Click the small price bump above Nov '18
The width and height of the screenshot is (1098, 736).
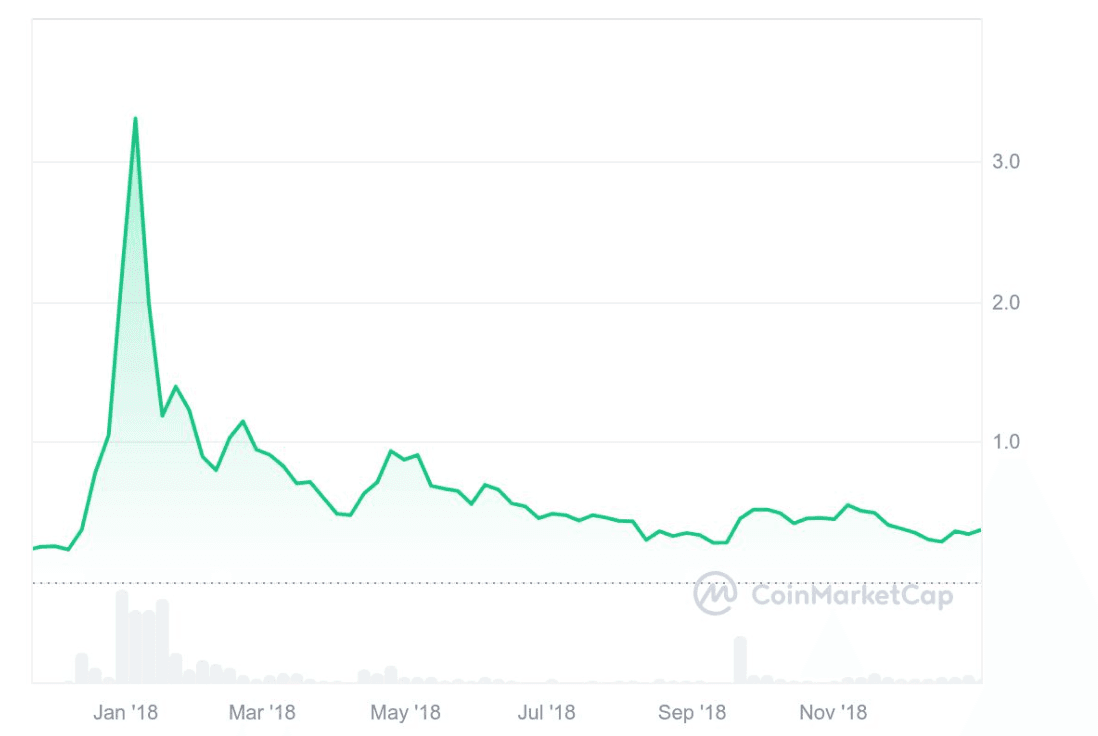(x=848, y=505)
